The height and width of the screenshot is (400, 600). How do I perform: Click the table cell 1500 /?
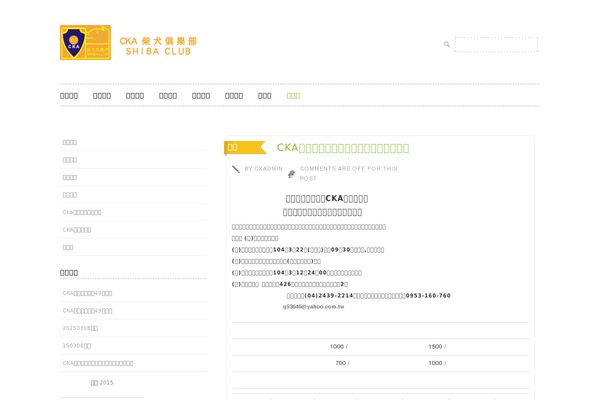click(437, 346)
